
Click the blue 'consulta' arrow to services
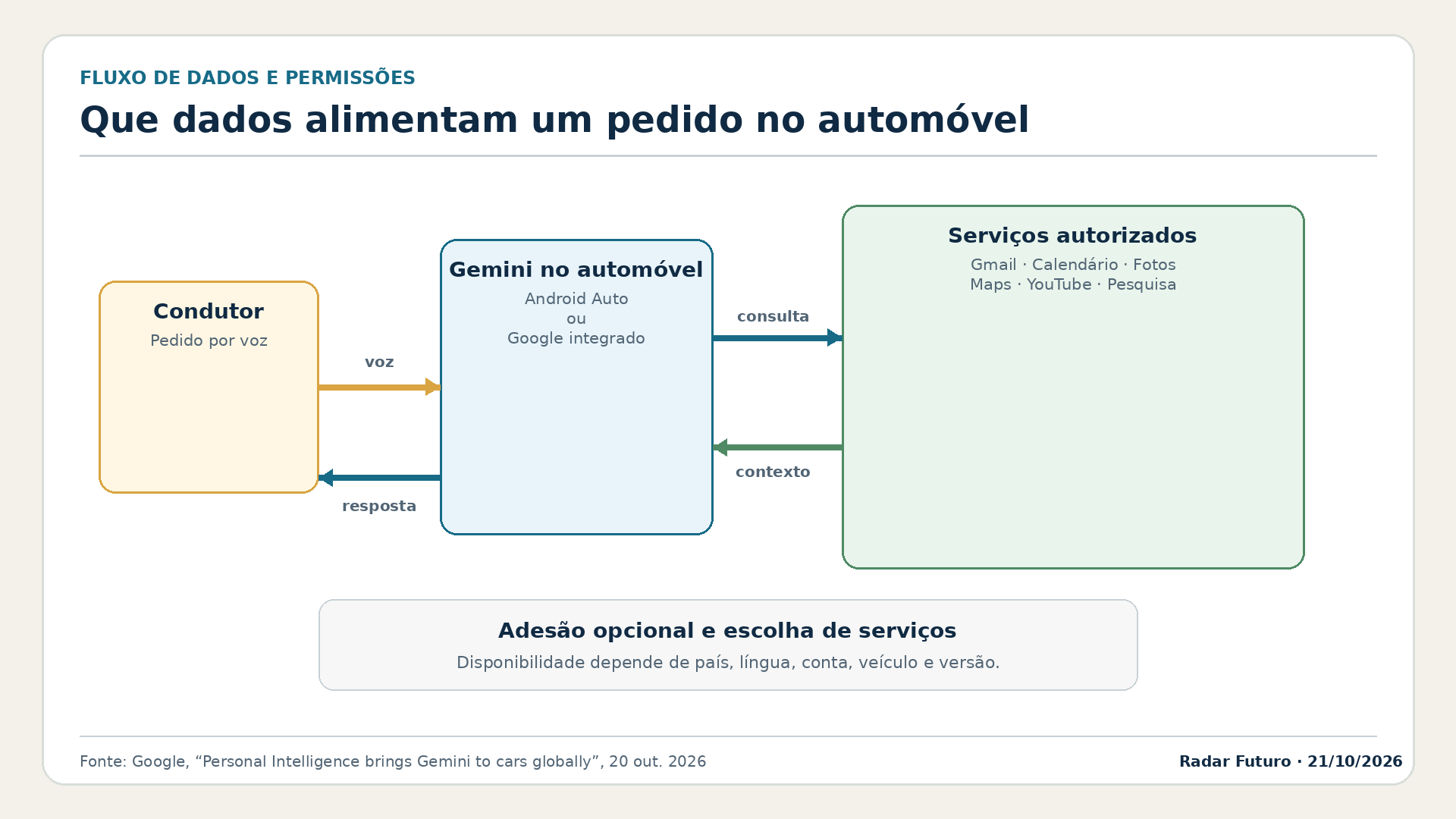coord(777,337)
